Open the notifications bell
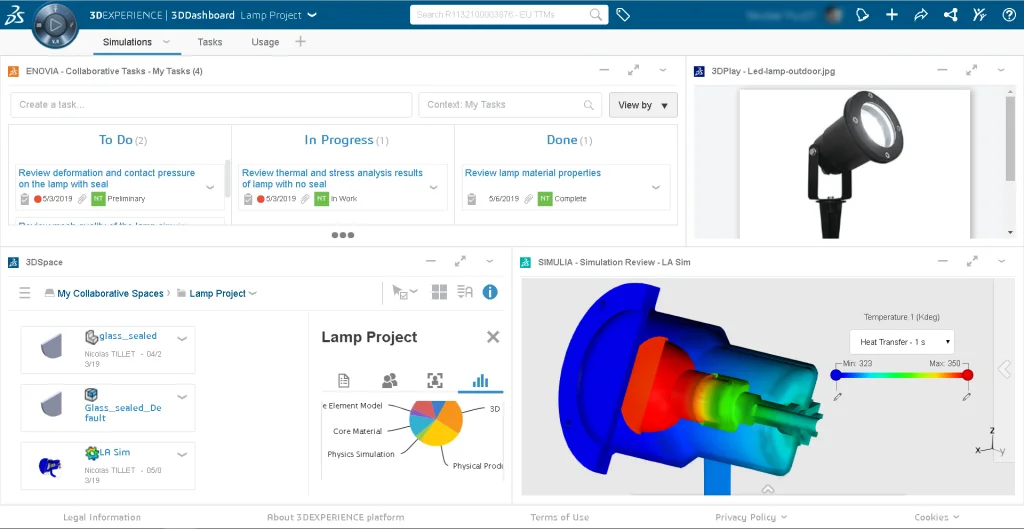The height and width of the screenshot is (529, 1024). coord(863,15)
